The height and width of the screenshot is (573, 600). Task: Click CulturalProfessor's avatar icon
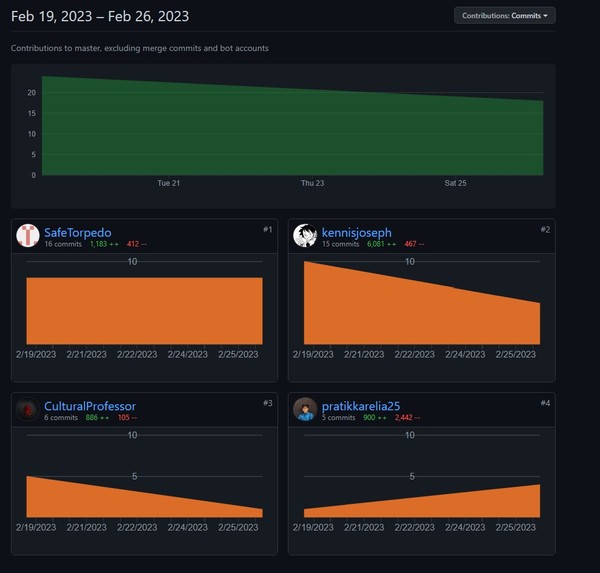coord(28,409)
